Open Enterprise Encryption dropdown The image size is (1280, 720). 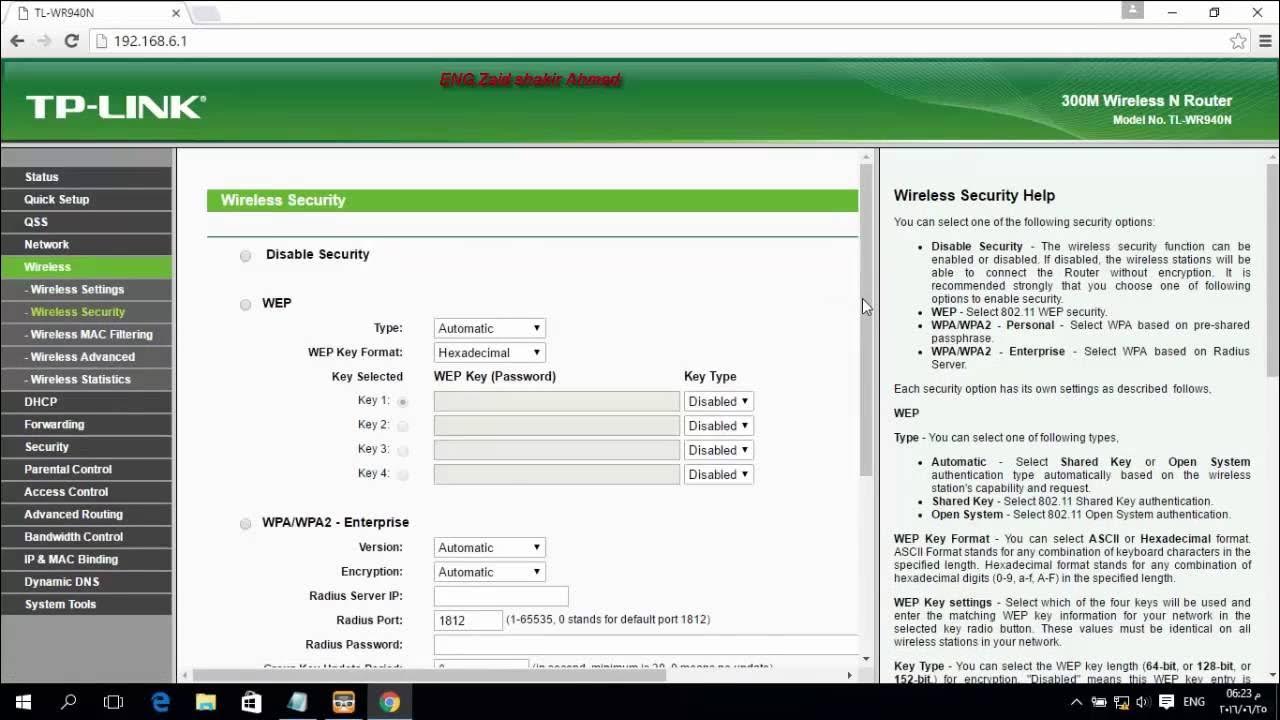click(490, 572)
